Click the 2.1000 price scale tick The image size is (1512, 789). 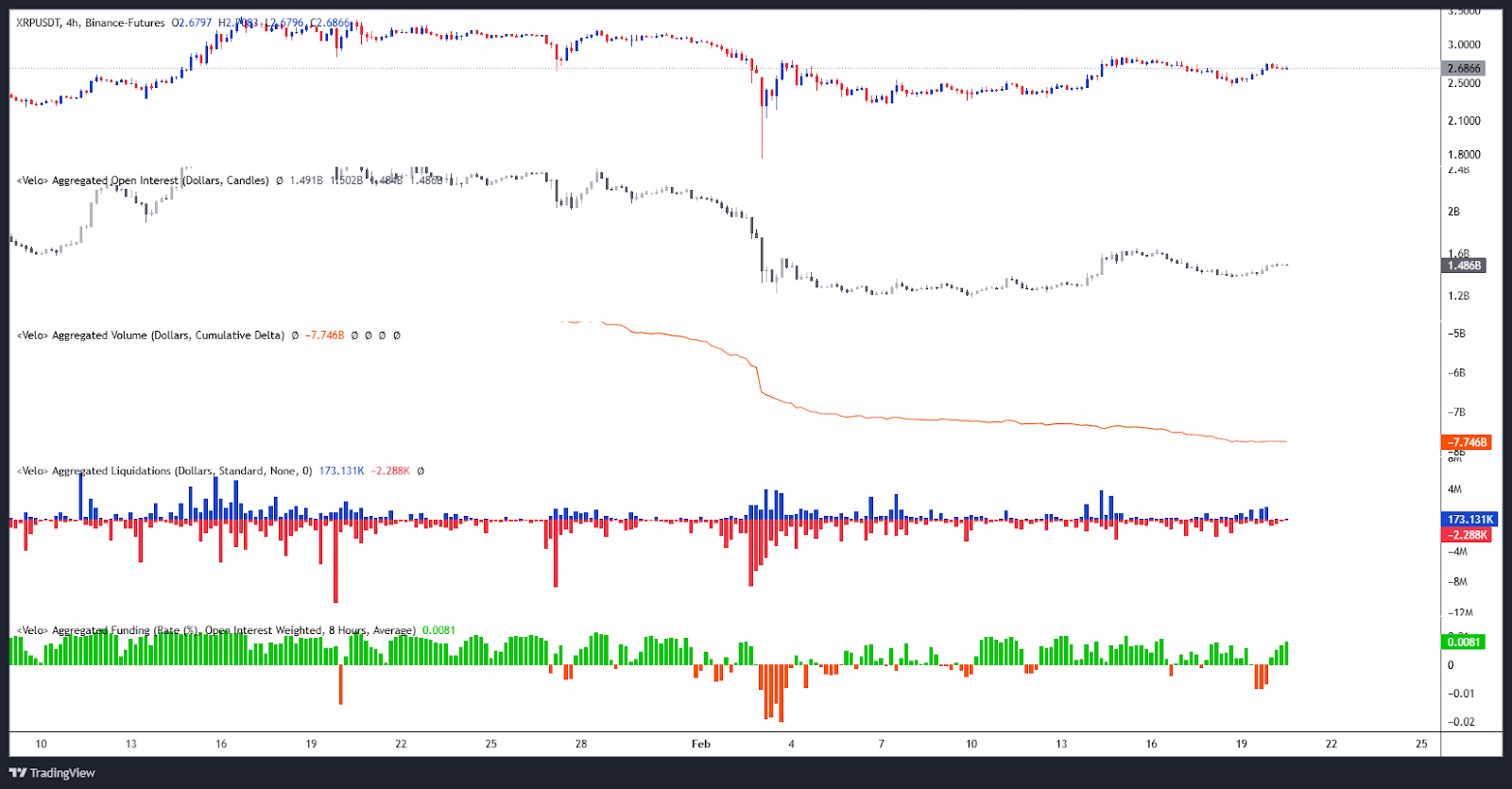(1464, 121)
